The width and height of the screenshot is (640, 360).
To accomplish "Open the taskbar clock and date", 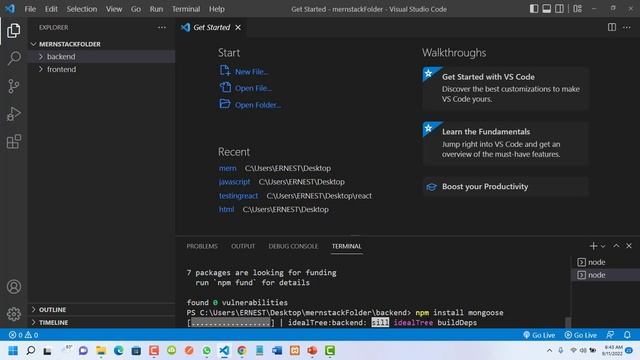I will coord(613,350).
